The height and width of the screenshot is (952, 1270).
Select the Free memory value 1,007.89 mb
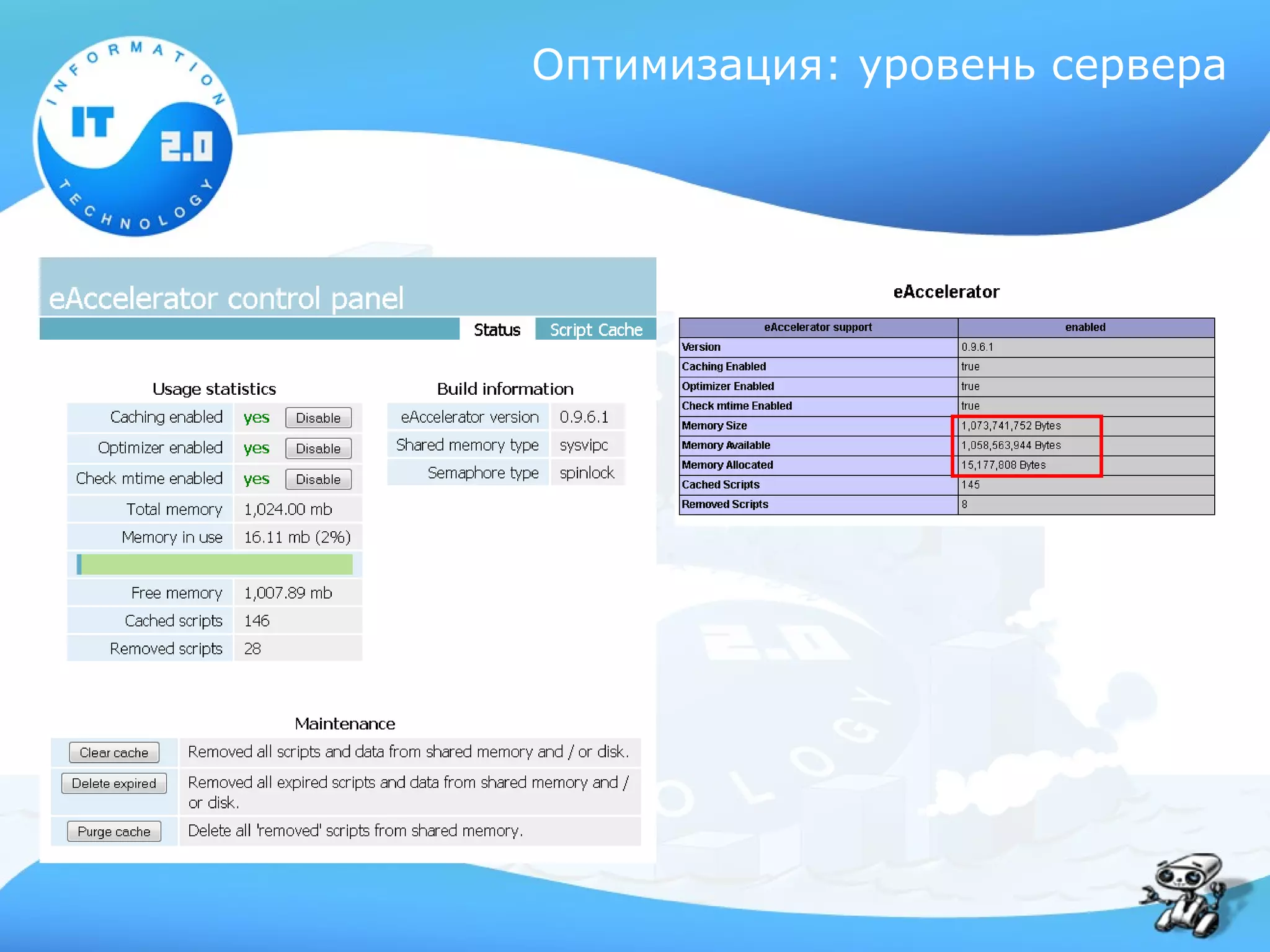pos(288,593)
